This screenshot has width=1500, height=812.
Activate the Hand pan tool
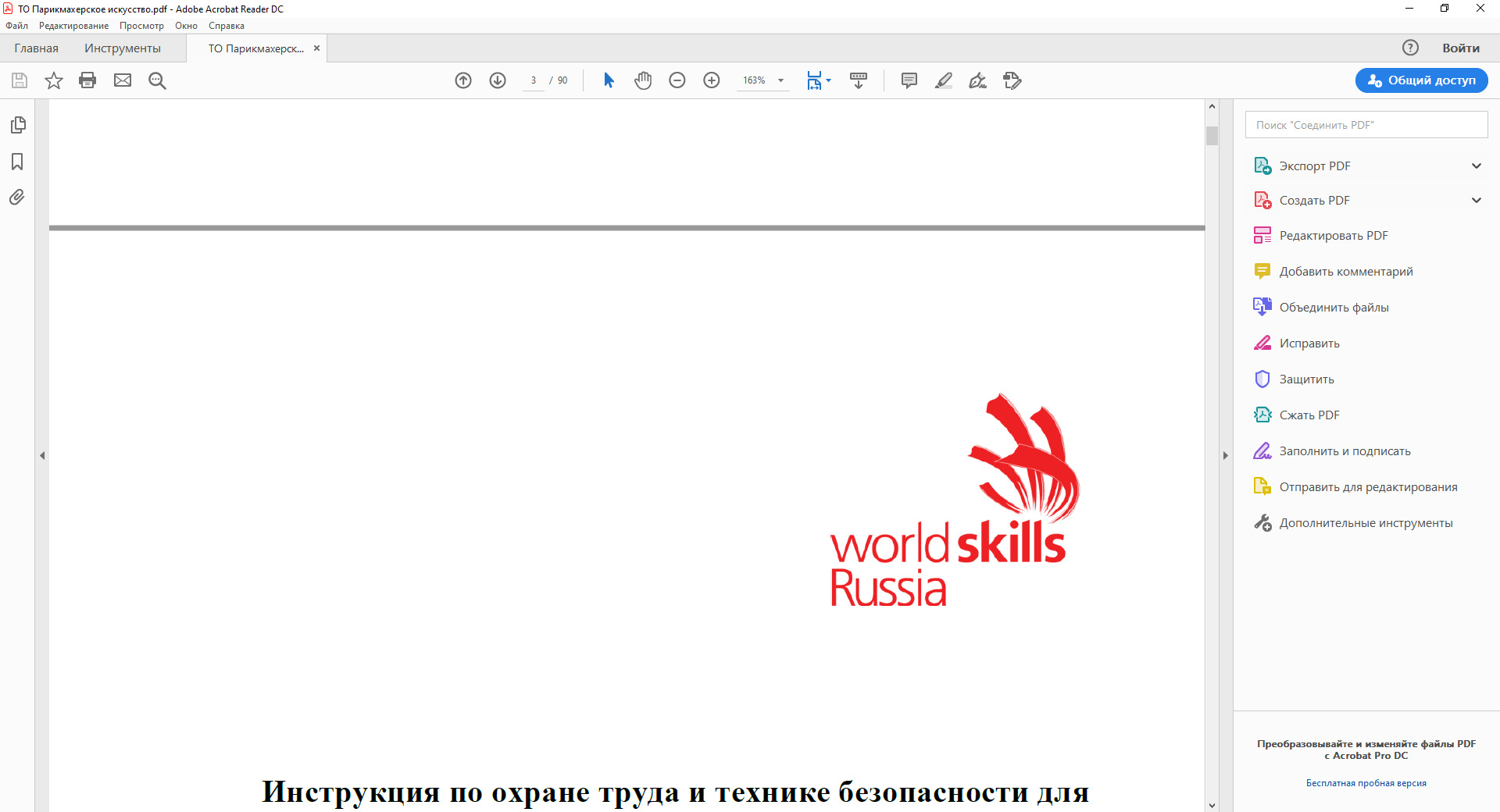643,80
